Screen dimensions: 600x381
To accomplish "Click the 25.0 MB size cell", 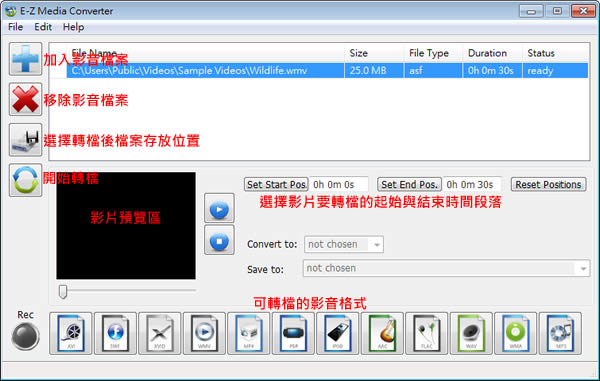I will (x=374, y=71).
